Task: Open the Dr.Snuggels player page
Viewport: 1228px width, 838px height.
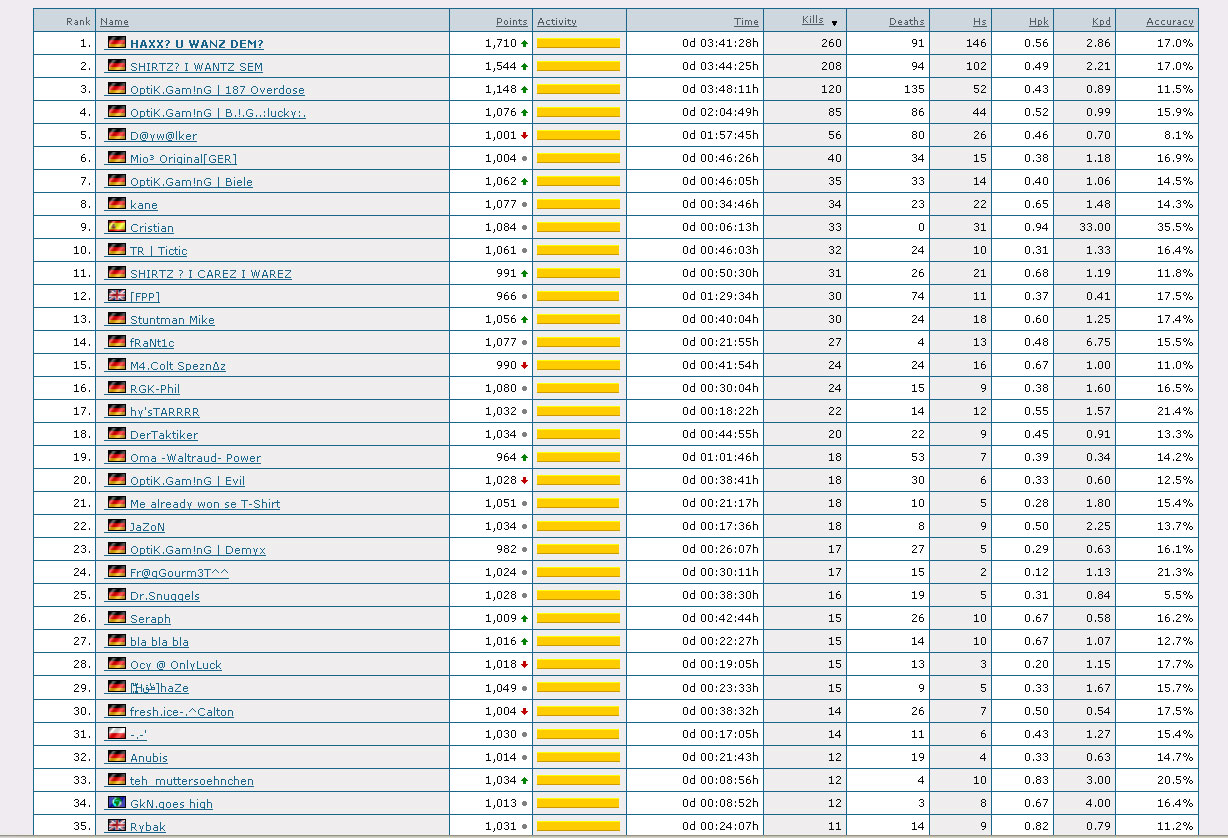Action: click(164, 596)
